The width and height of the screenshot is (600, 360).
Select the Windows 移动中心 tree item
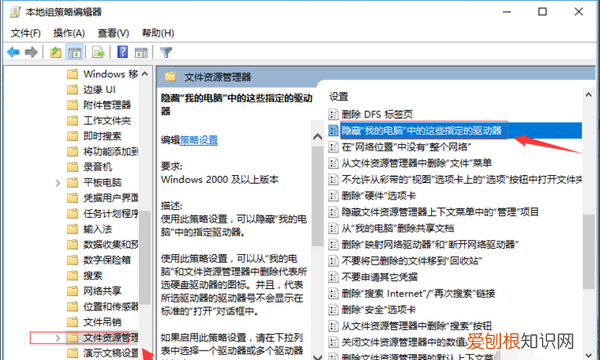(111, 74)
